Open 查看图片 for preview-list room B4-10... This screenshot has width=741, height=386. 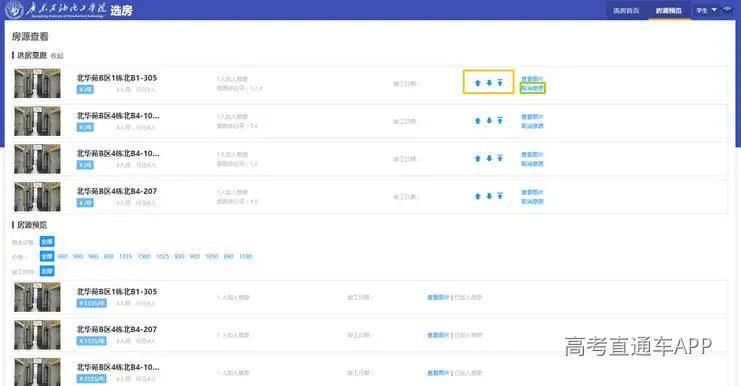coord(438,373)
